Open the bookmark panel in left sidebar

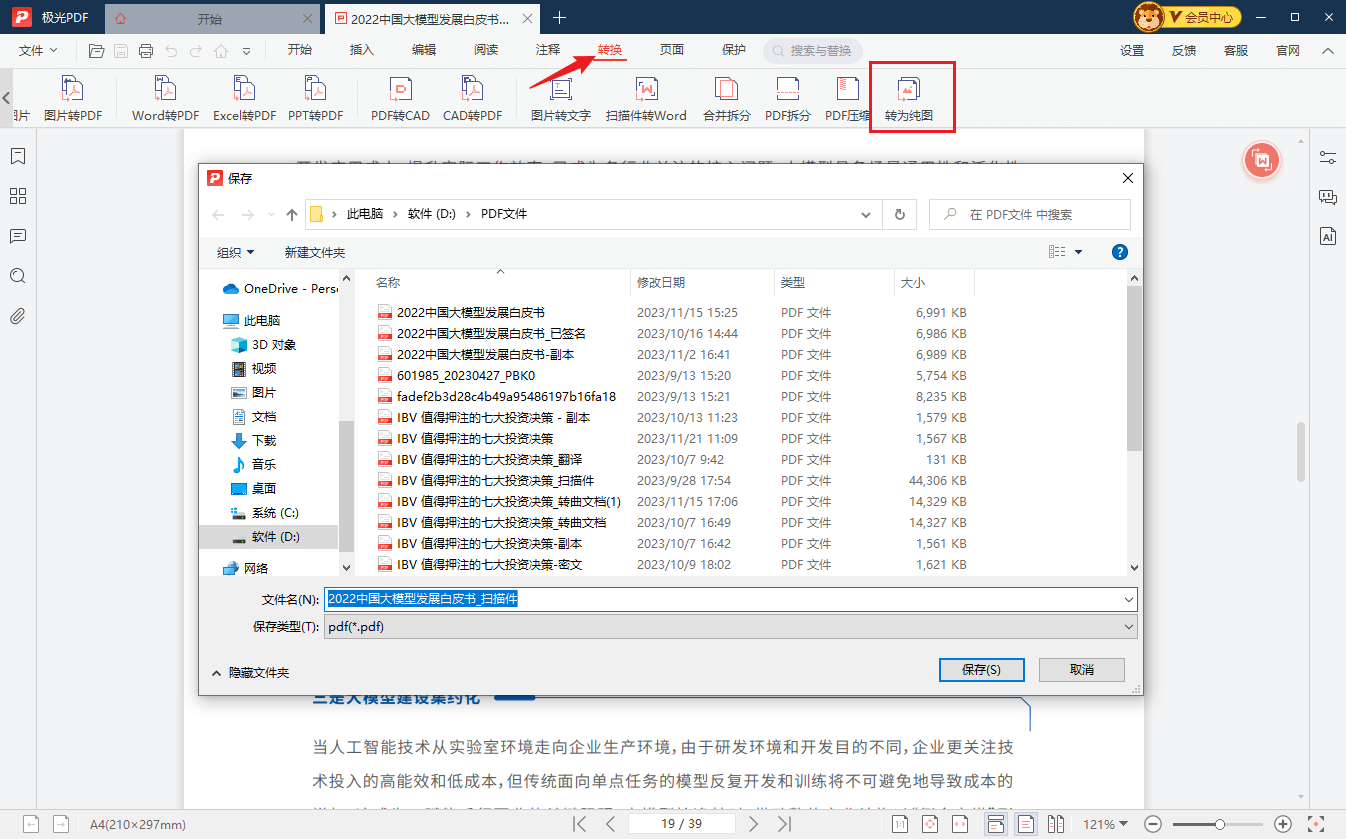coord(17,156)
